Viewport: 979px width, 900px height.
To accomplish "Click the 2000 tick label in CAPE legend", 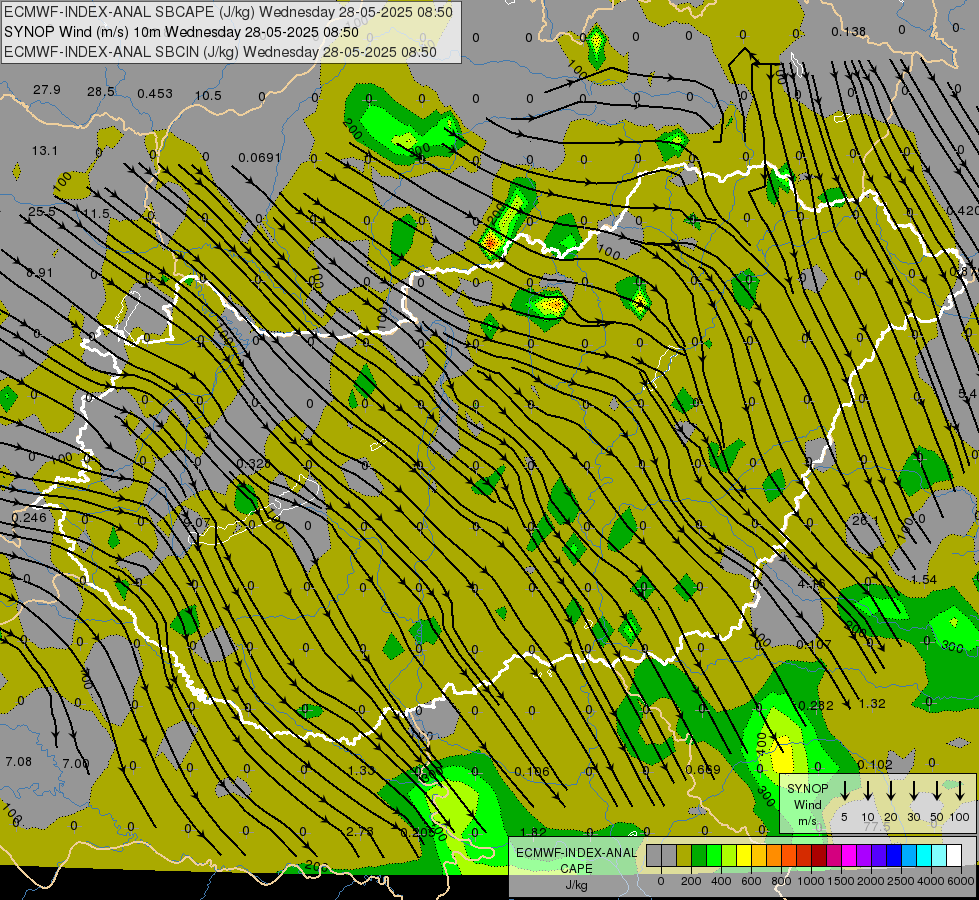I will tap(871, 881).
